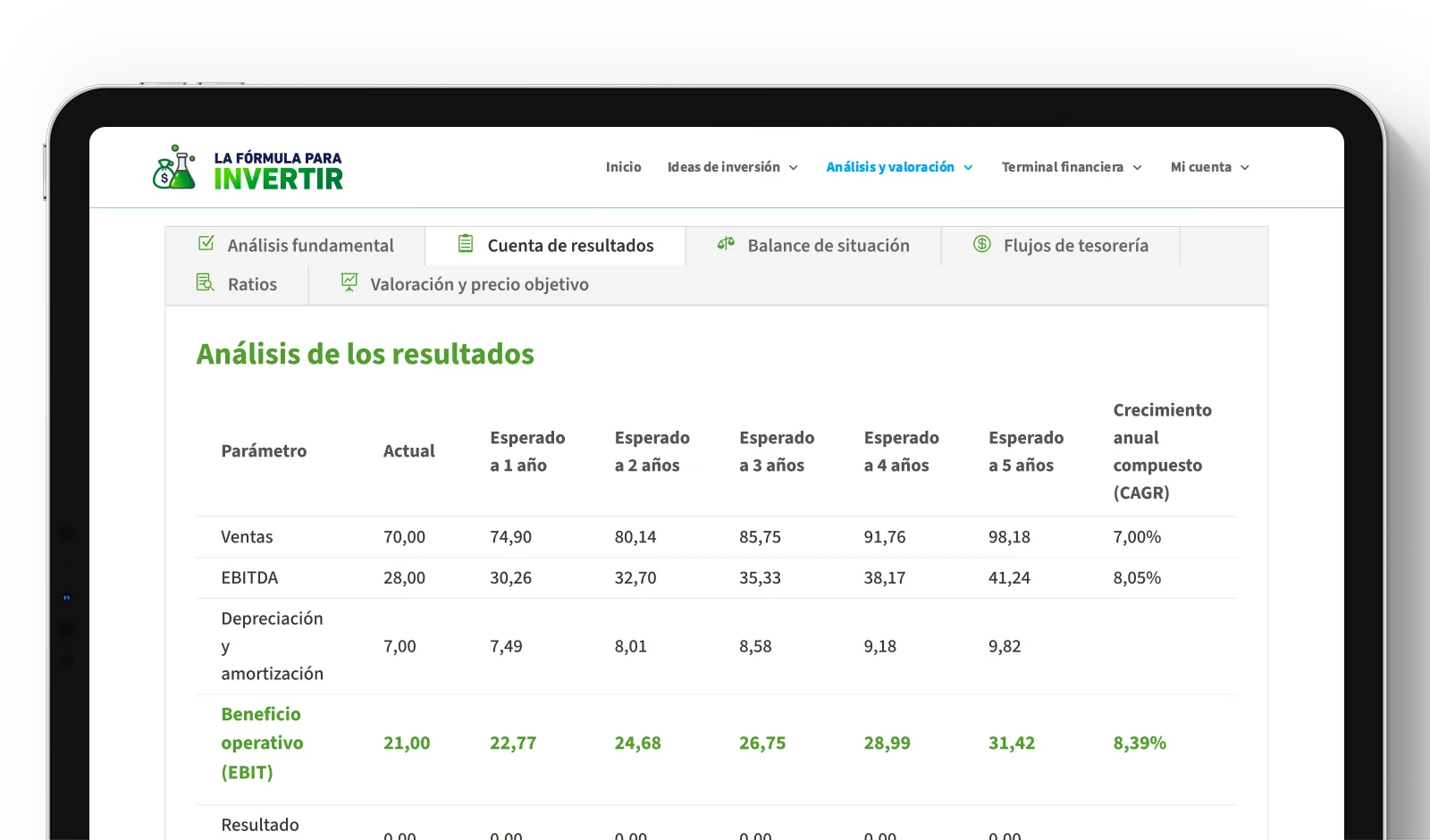
Task: Click the EBIT value 22,77
Action: coord(513,743)
